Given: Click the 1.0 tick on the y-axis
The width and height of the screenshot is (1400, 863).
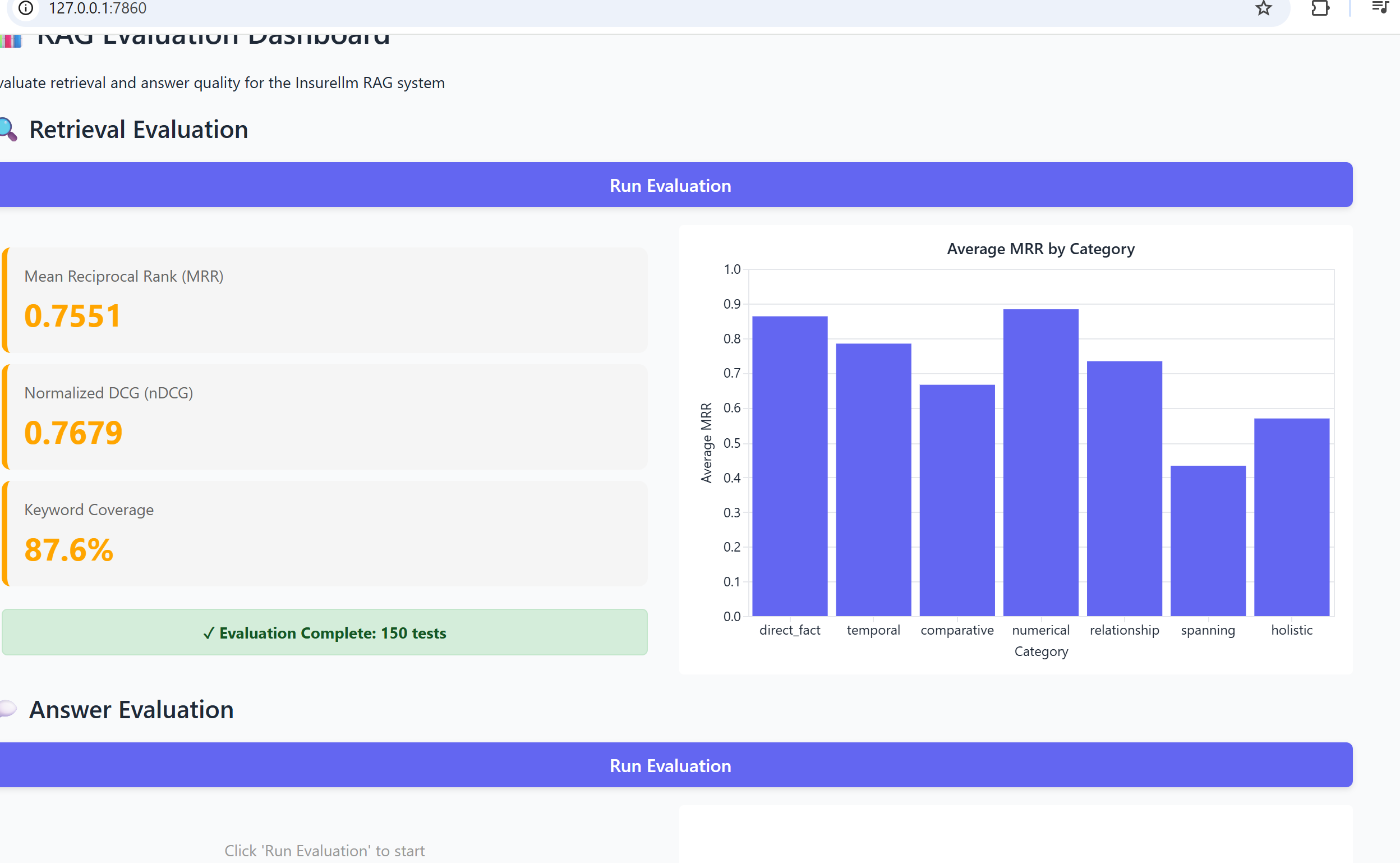Looking at the screenshot, I should [732, 269].
